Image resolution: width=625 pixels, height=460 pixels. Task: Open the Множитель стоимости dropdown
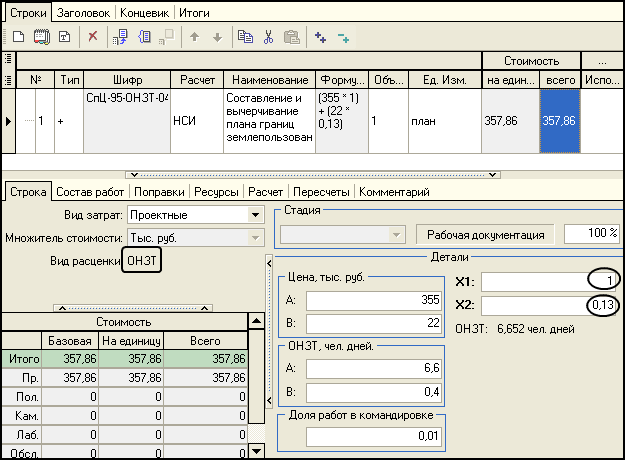coord(256,238)
